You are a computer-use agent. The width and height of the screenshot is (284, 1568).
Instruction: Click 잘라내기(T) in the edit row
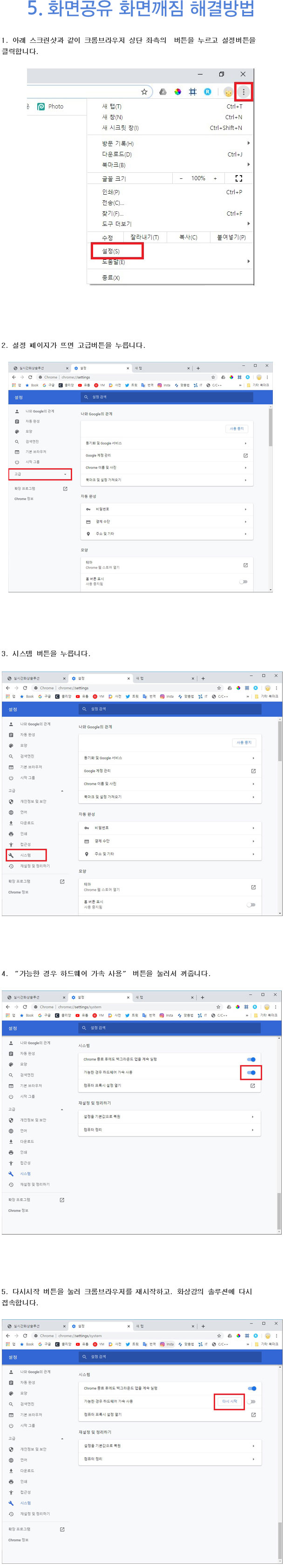coord(145,238)
